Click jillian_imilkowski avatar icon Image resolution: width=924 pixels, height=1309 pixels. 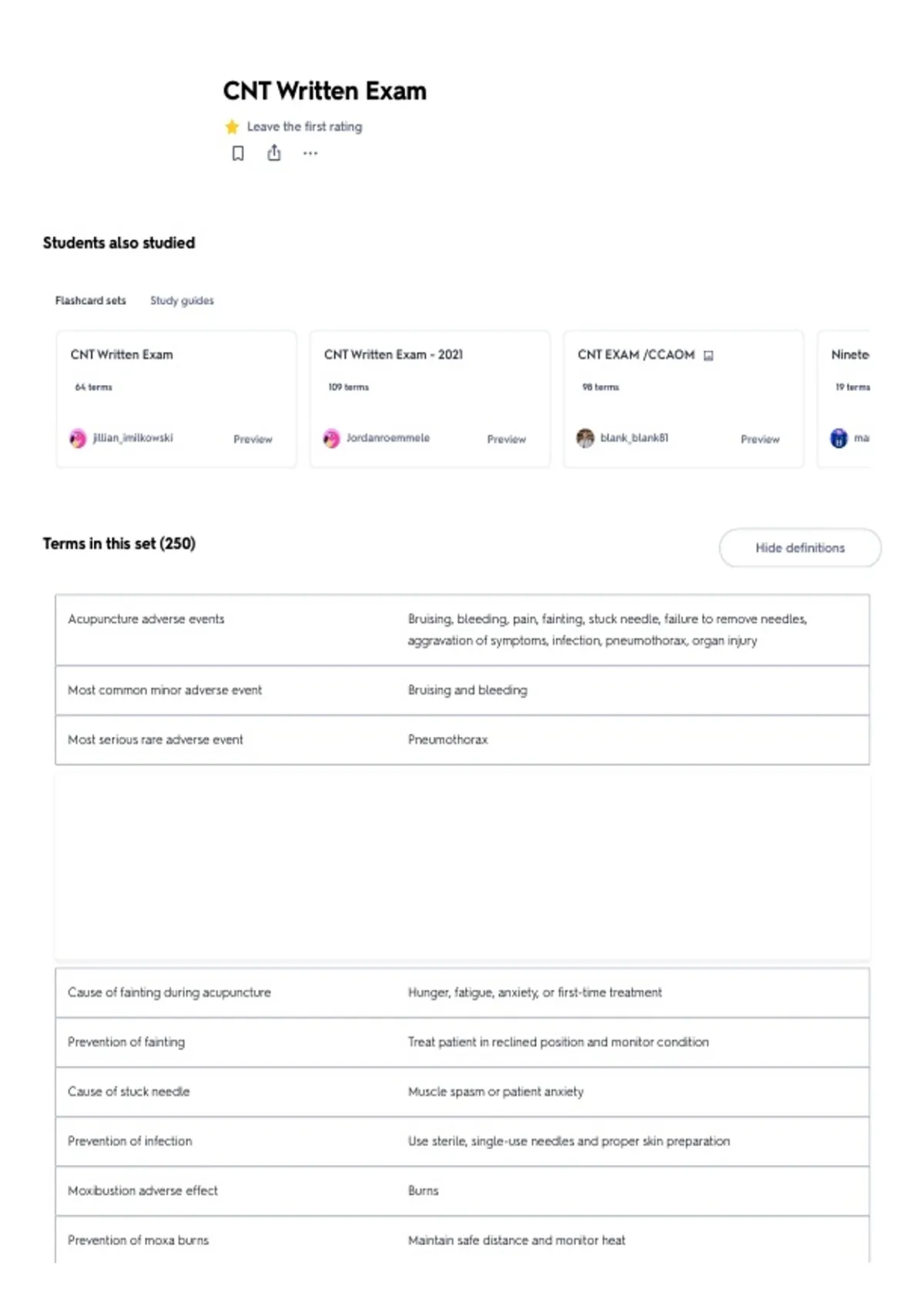[78, 438]
